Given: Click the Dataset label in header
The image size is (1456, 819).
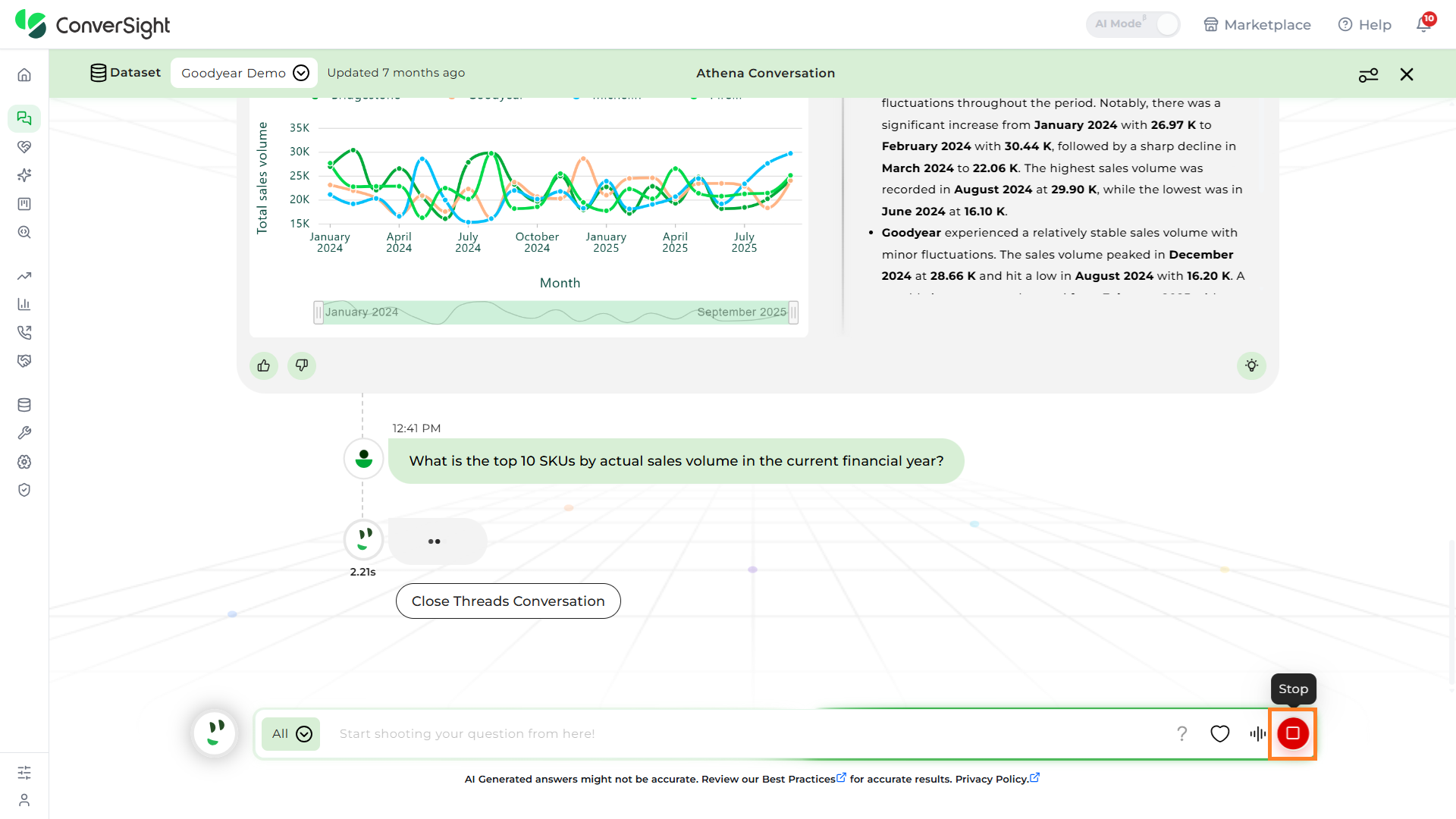Looking at the screenshot, I should (x=126, y=73).
